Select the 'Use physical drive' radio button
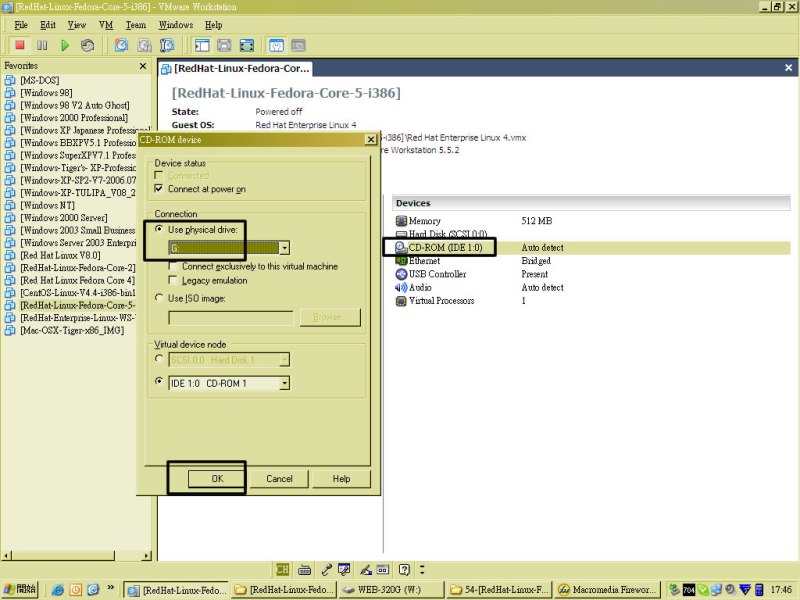This screenshot has height=600, width=800. pos(159,229)
